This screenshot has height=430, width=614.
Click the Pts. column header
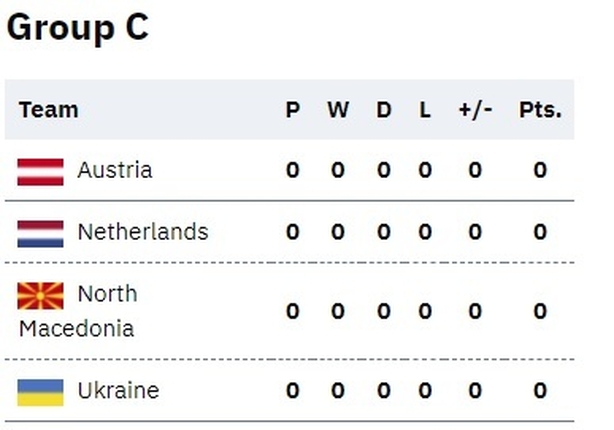point(540,110)
